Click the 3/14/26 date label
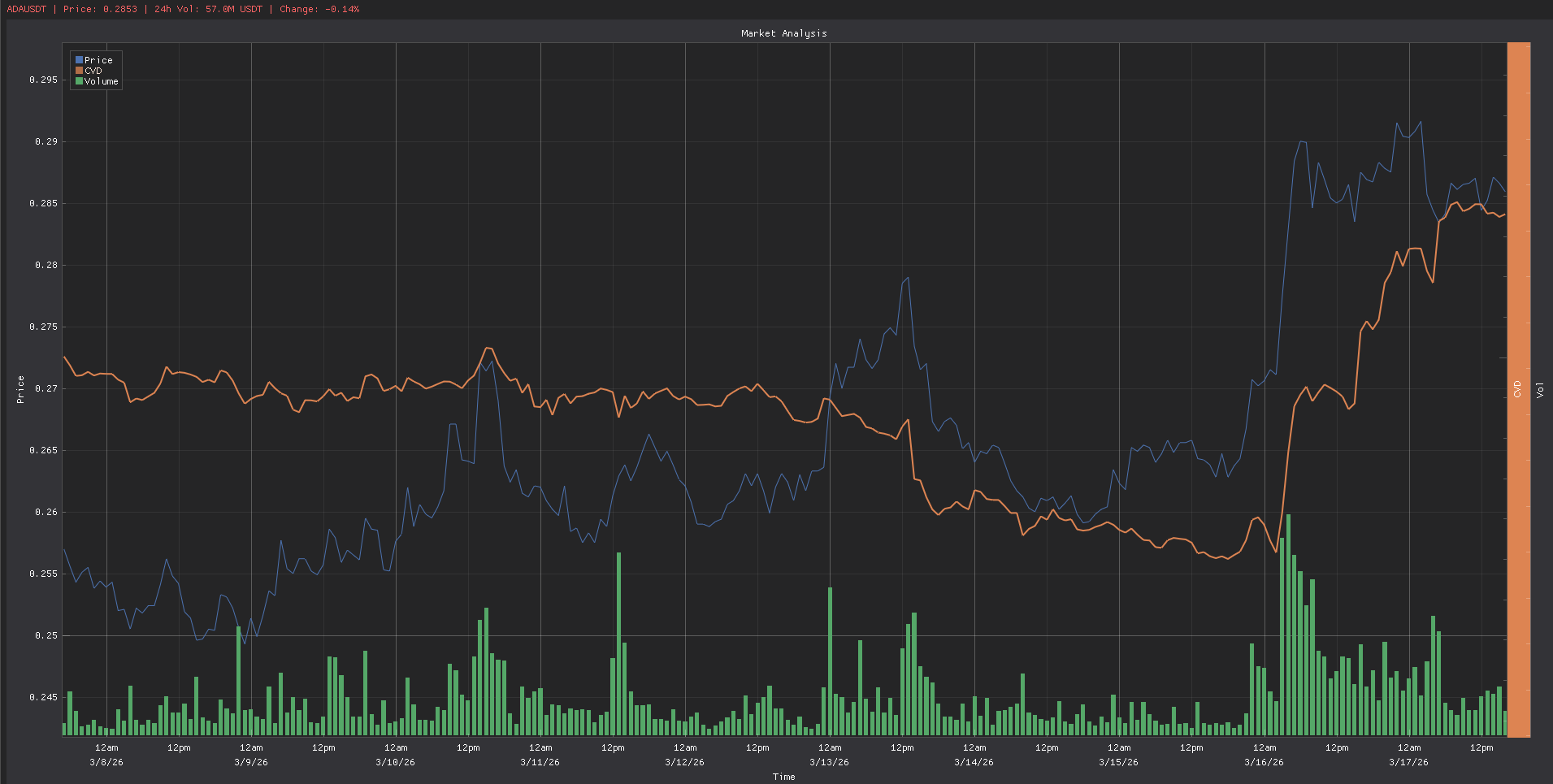The width and height of the screenshot is (1553, 784). pyautogui.click(x=974, y=762)
